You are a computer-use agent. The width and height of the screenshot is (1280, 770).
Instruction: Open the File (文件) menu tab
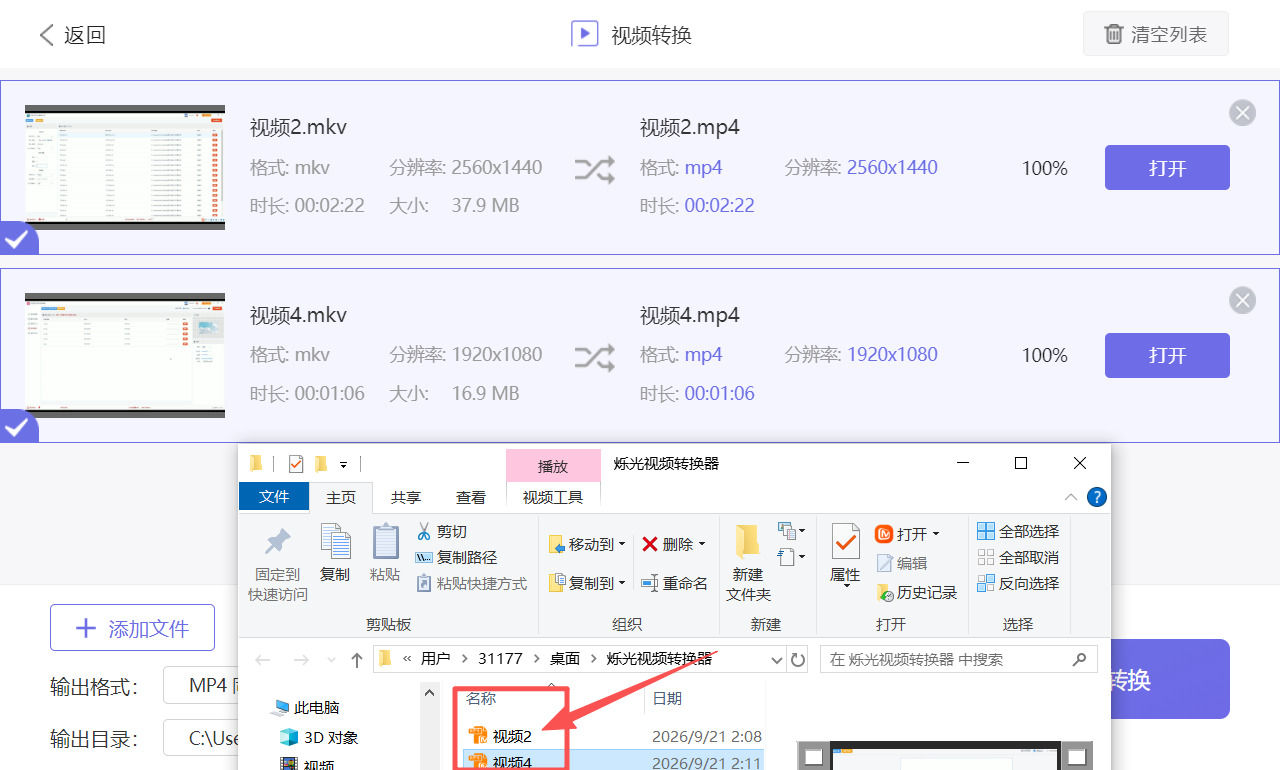tap(274, 497)
